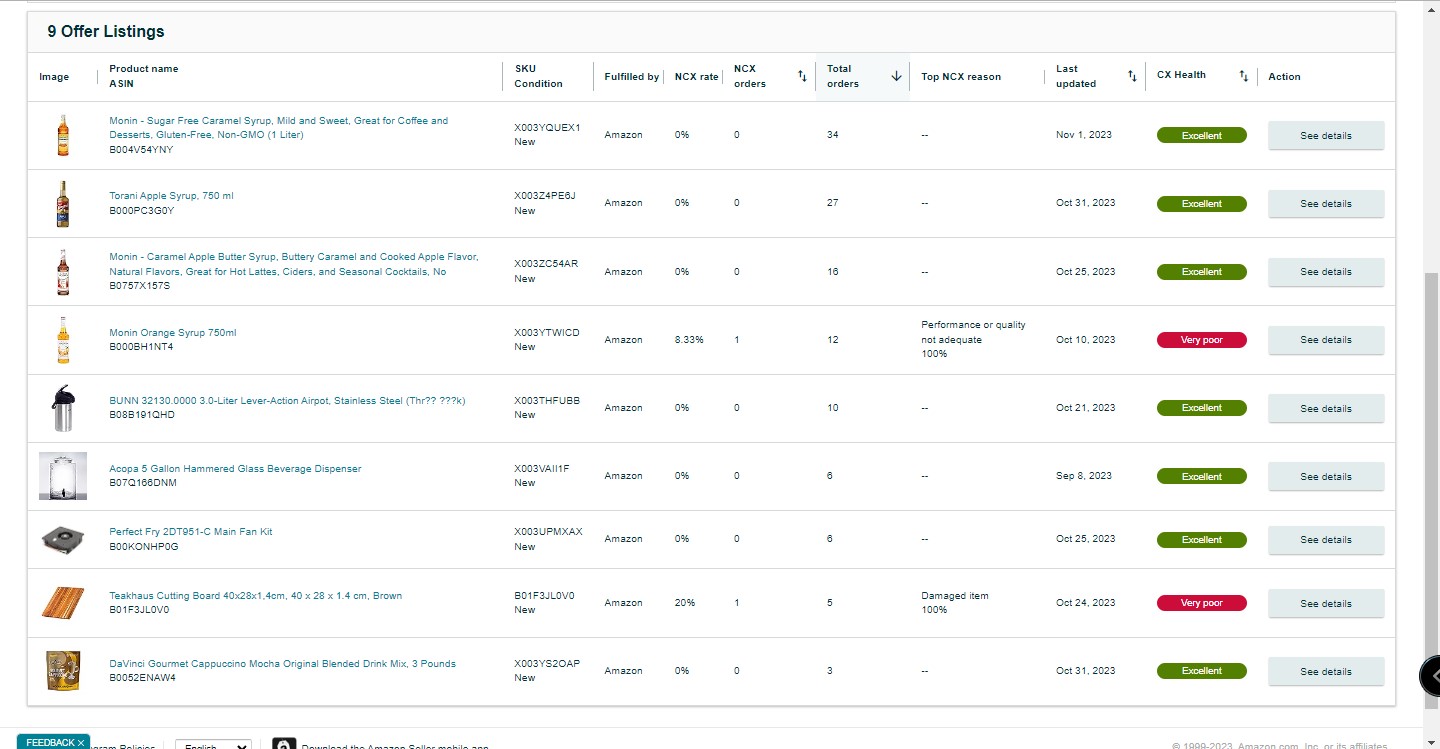See details for DaVinci Cappuccino Mocha
The image size is (1440, 749).
[1326, 672]
